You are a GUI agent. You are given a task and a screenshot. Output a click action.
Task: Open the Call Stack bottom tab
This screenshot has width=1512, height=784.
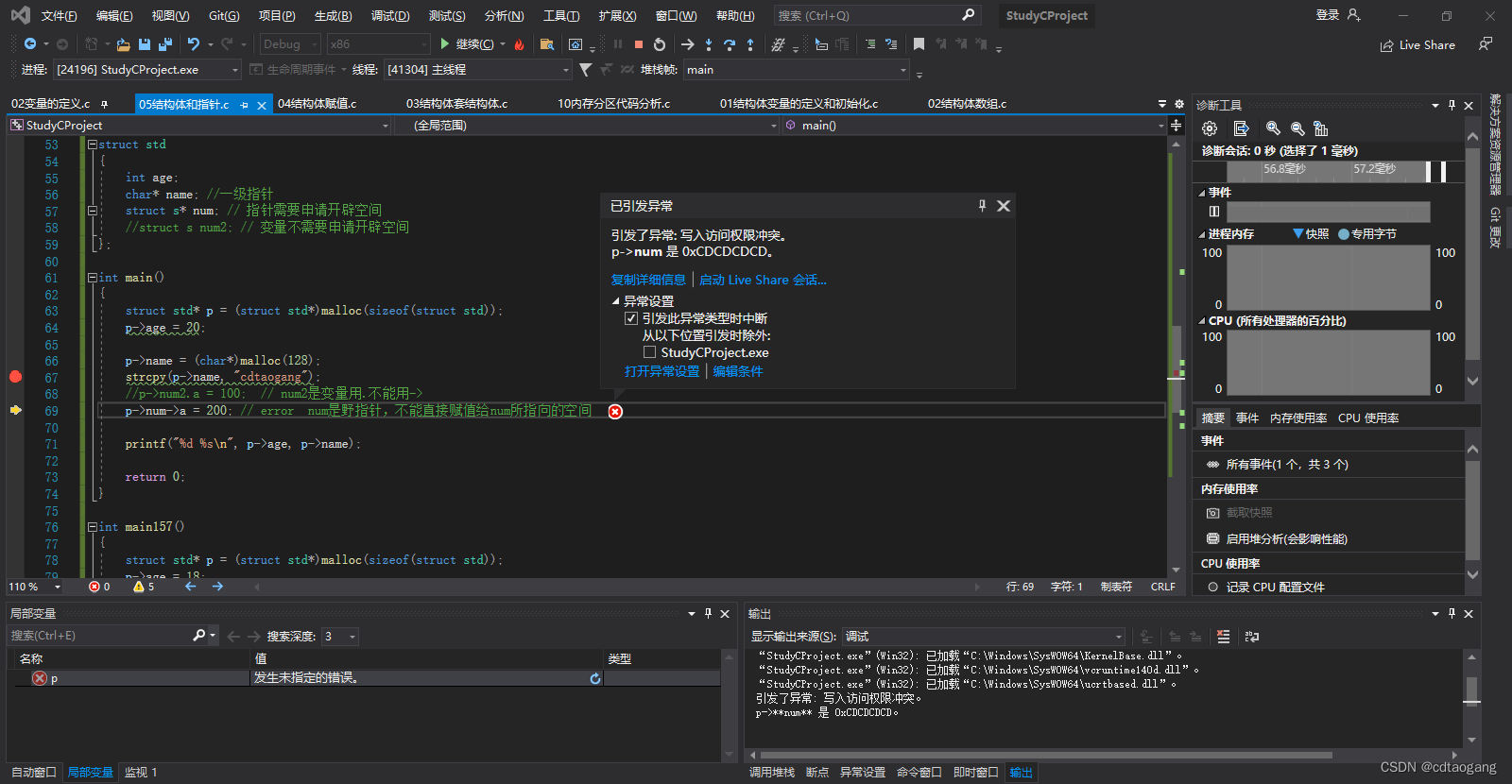[772, 773]
